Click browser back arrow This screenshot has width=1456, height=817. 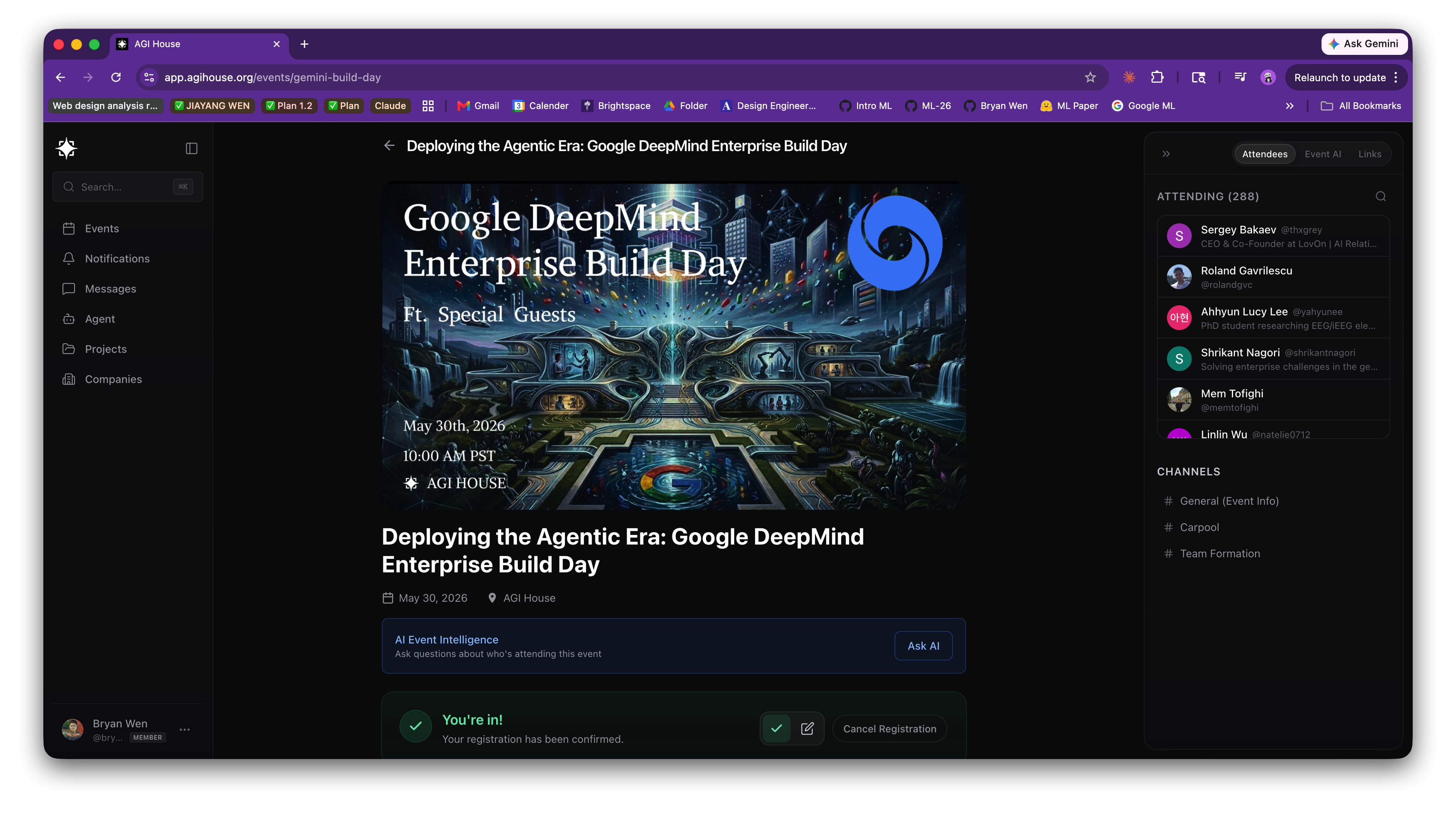pyautogui.click(x=61, y=77)
